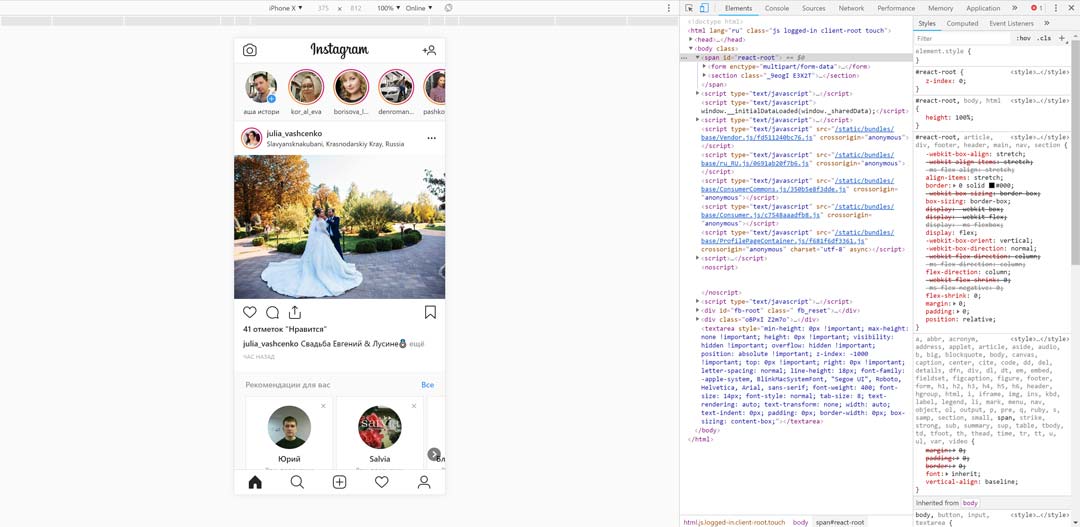Create a new post with plus icon
This screenshot has height=527, width=1080.
(x=340, y=482)
